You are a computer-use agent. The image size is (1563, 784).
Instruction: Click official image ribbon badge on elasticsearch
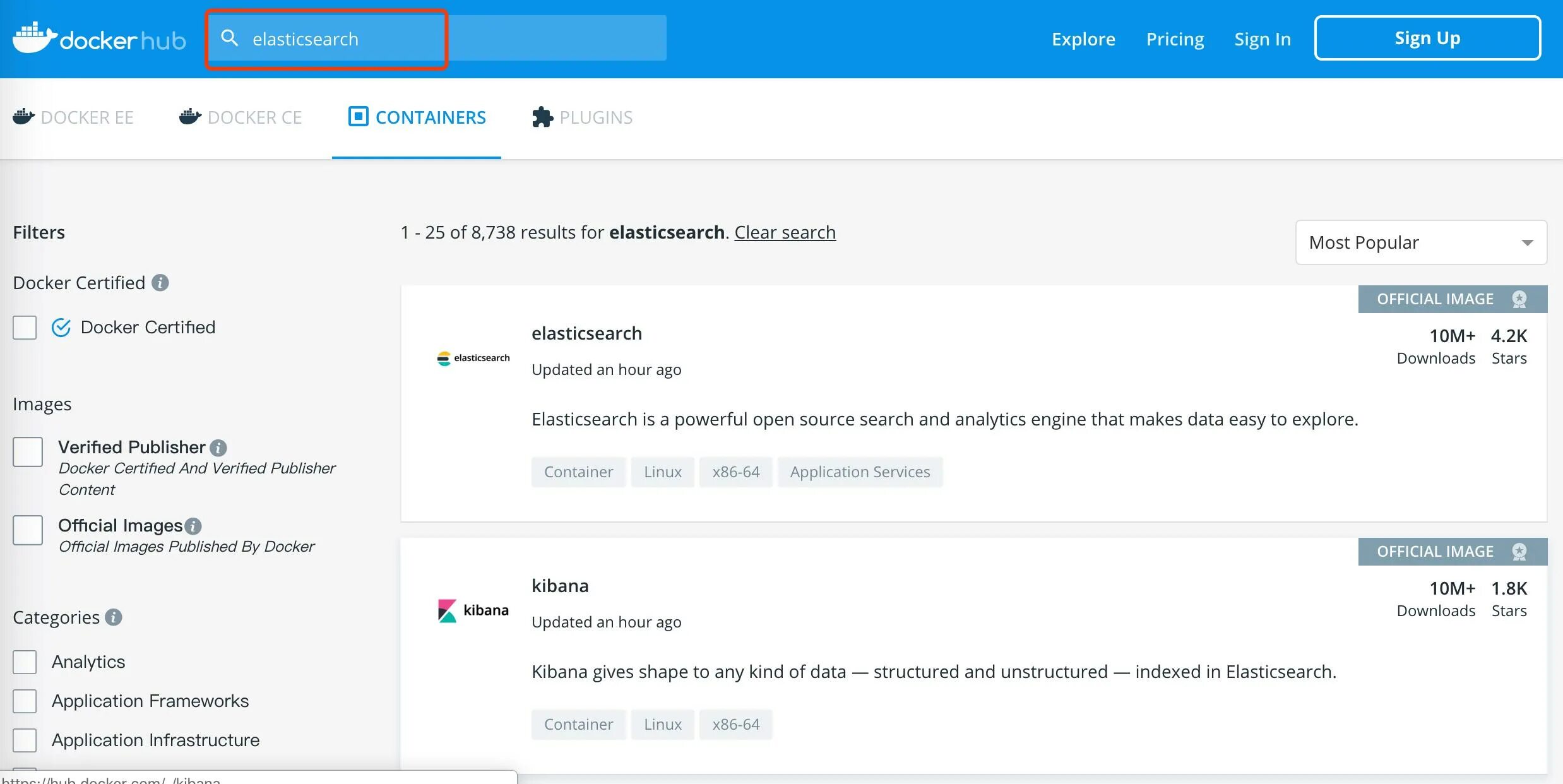1519,299
